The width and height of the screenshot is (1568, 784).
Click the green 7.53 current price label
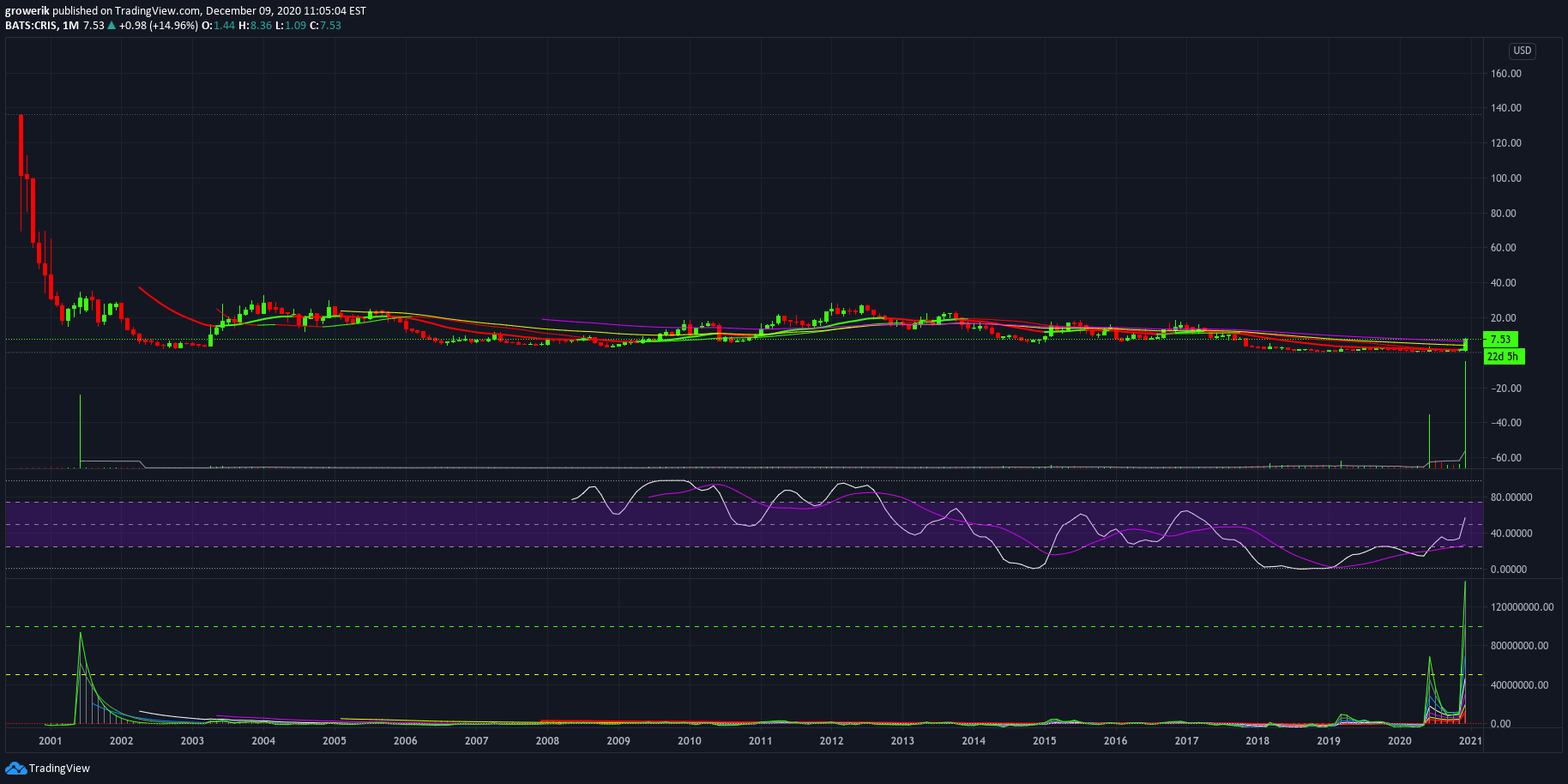(x=1500, y=340)
